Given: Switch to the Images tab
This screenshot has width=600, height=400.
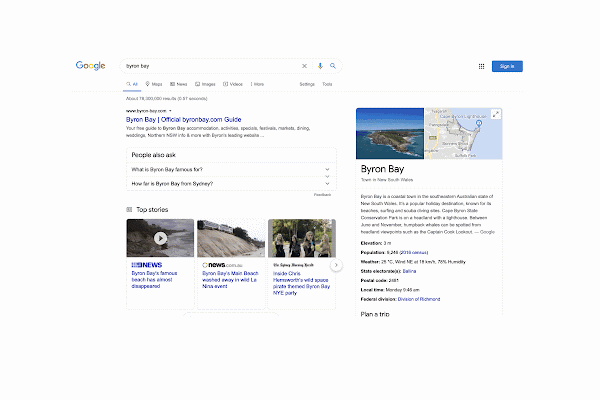Looking at the screenshot, I should [205, 84].
